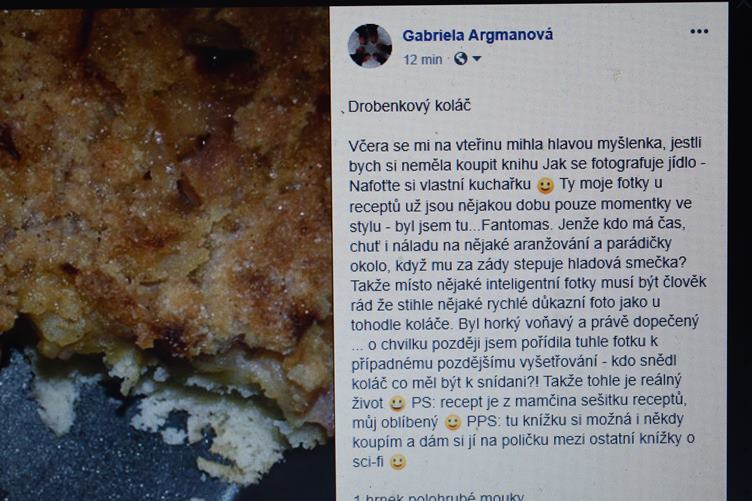752x501 pixels.
Task: Click the smiley emoji after oblíbený
Action: click(452, 422)
